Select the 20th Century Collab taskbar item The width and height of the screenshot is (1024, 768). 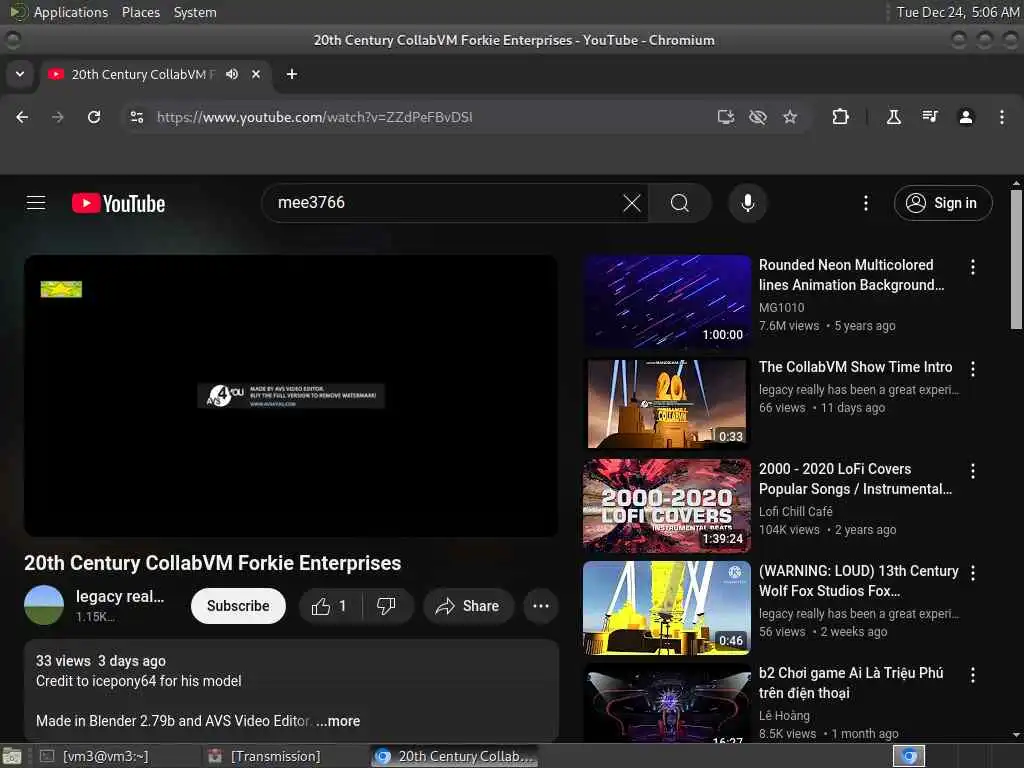[x=455, y=756]
